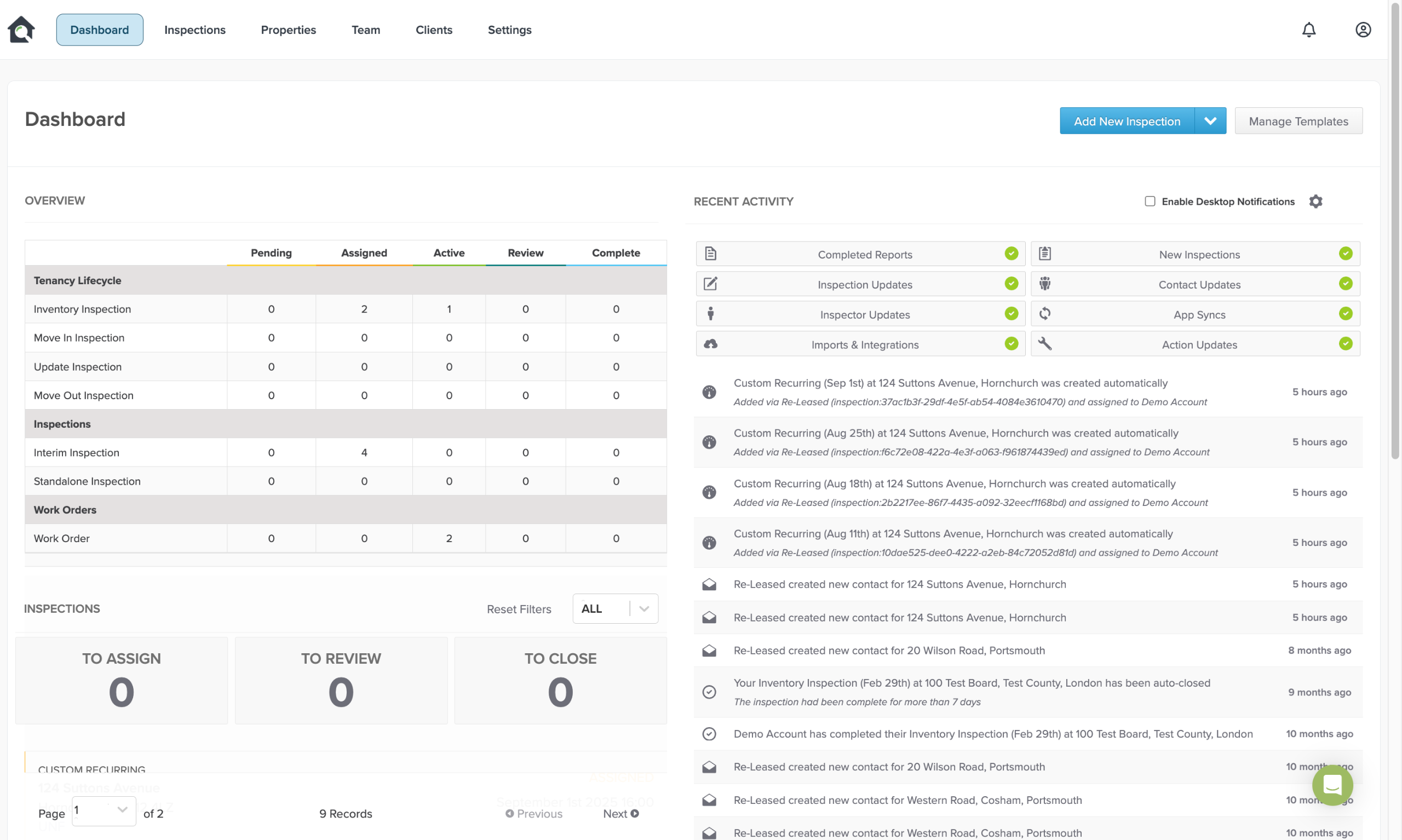Click the Completed Reports document icon
1402x840 pixels.
click(710, 254)
